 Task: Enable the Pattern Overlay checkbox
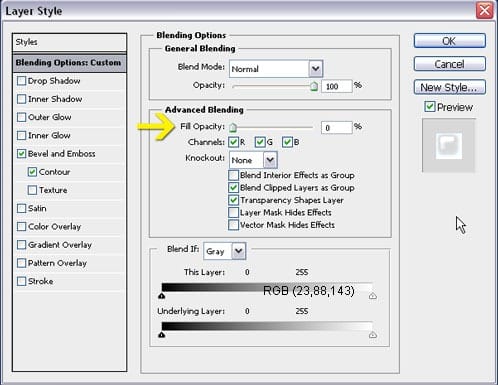coord(21,263)
